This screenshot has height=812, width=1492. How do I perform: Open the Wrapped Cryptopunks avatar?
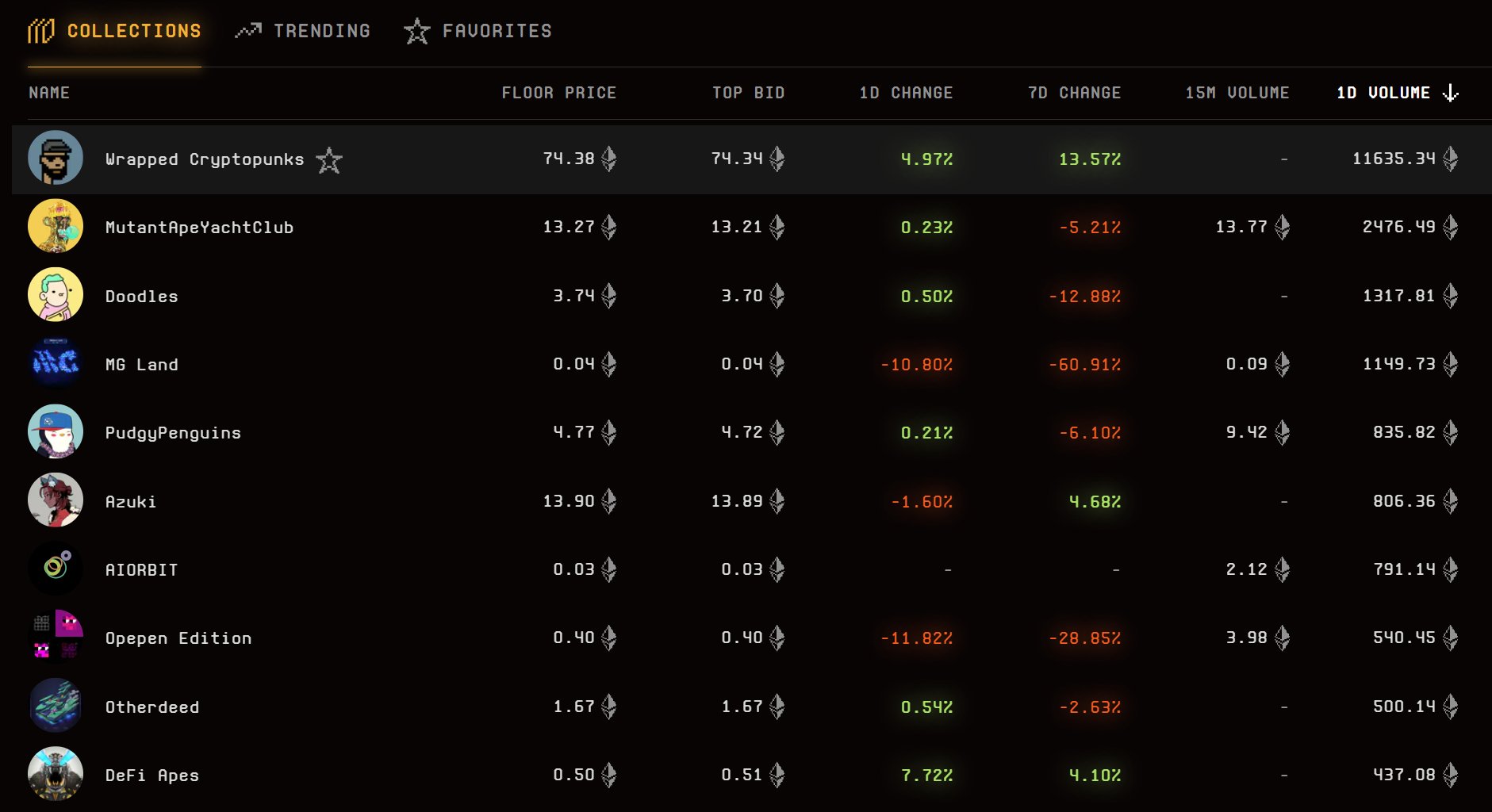pos(56,158)
